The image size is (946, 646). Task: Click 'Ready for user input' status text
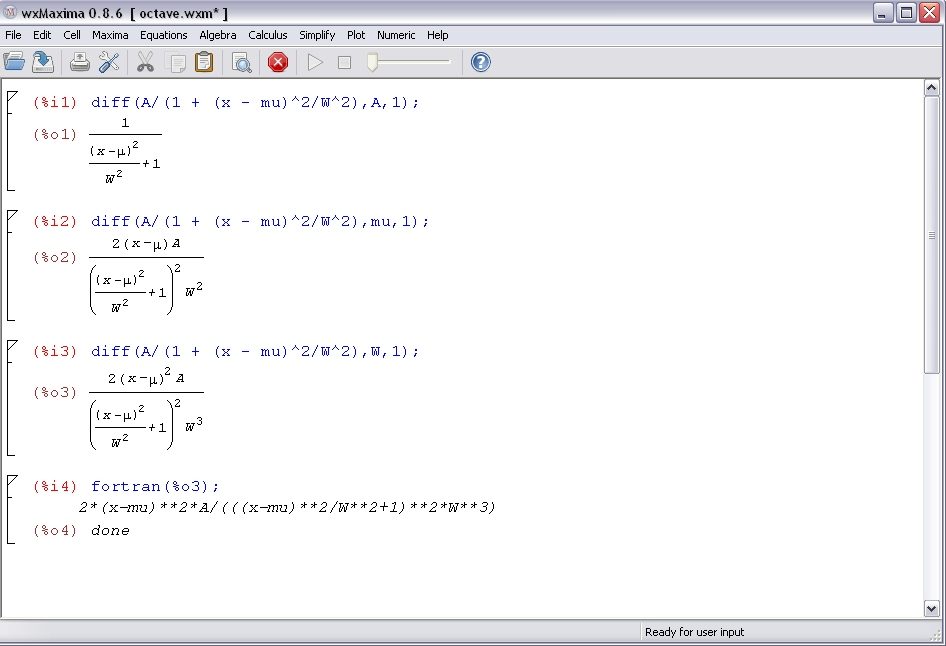(694, 632)
